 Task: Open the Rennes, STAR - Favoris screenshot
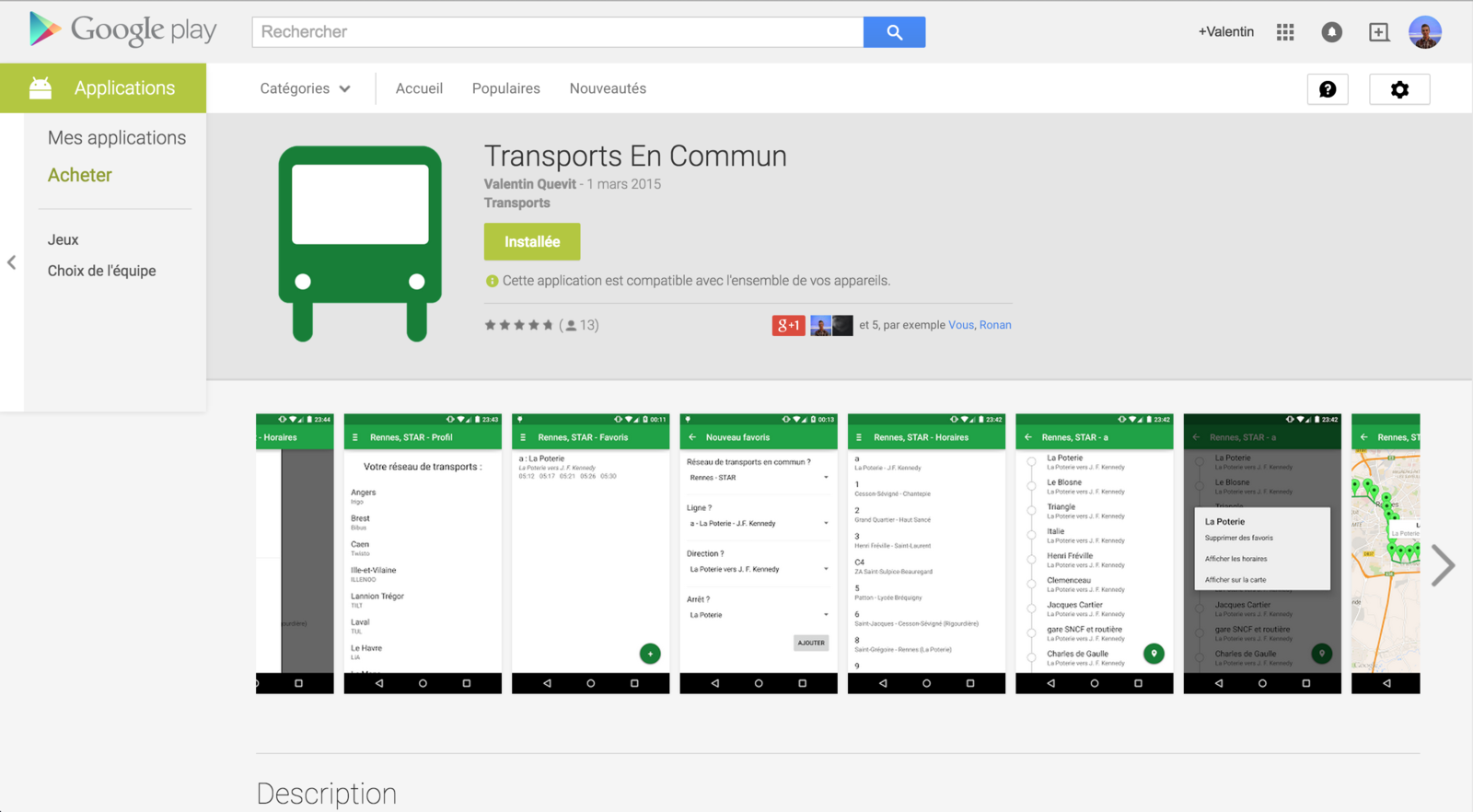coord(590,553)
